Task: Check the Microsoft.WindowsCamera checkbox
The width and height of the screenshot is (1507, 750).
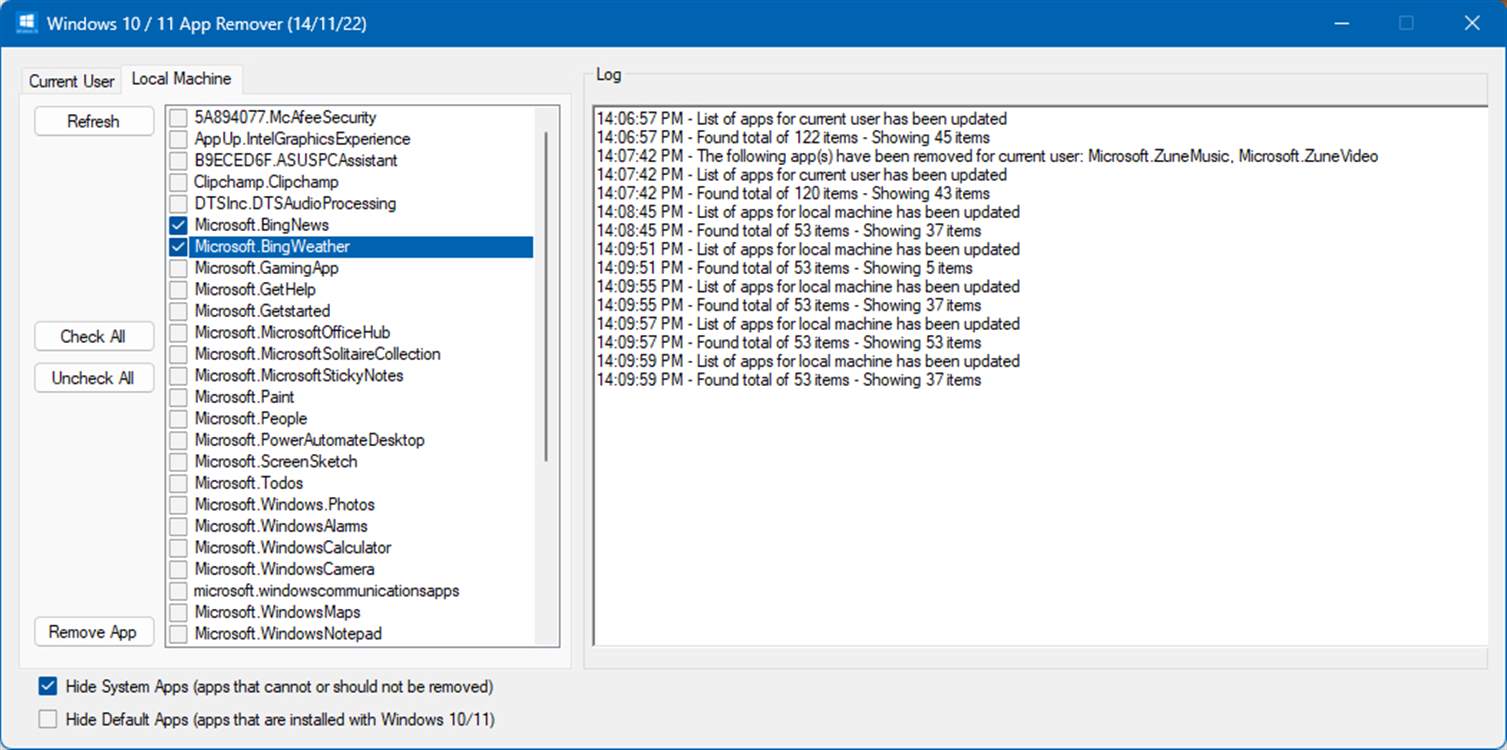Action: click(178, 569)
